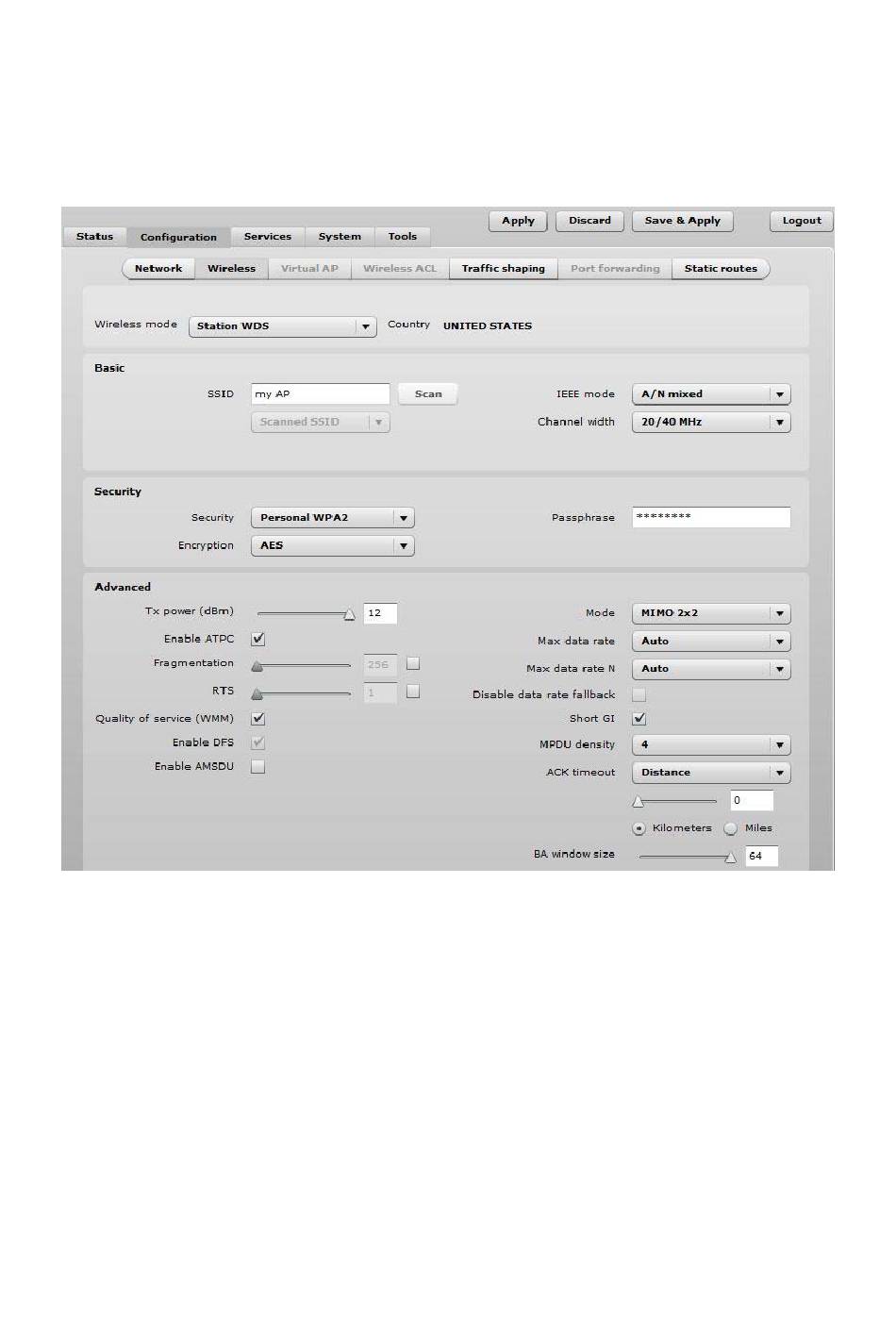The height and width of the screenshot is (1318, 896).
Task: Go to the Tools tab
Action: tap(403, 237)
